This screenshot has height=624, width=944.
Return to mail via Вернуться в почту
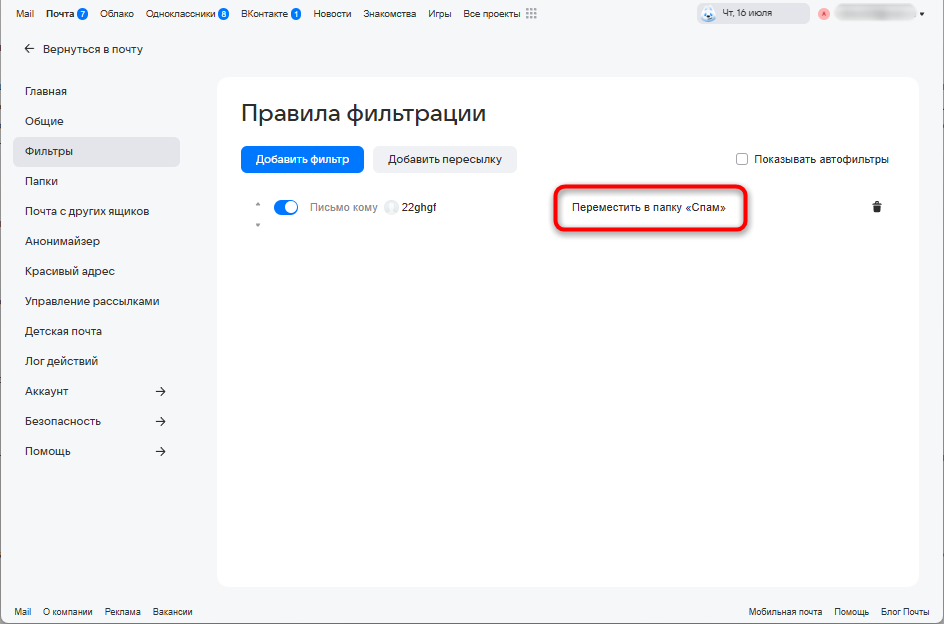[93, 49]
